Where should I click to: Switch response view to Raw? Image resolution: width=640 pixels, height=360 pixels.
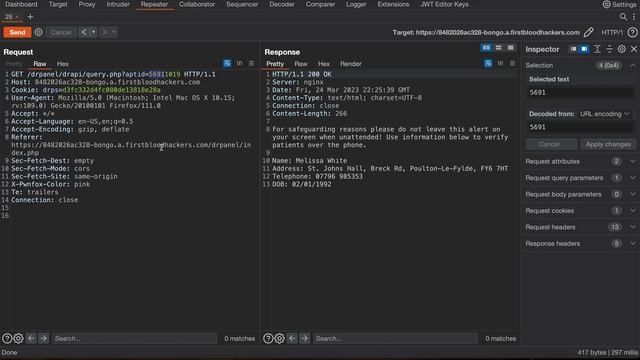point(301,64)
